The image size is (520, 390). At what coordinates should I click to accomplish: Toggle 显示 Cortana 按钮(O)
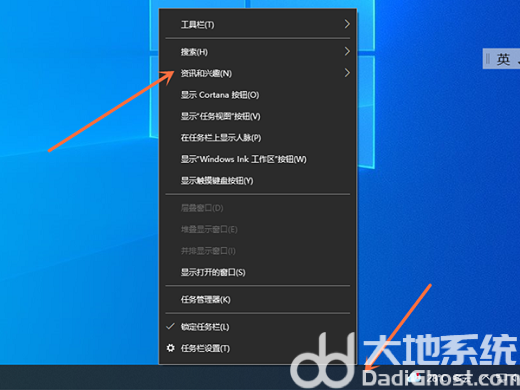click(257, 95)
